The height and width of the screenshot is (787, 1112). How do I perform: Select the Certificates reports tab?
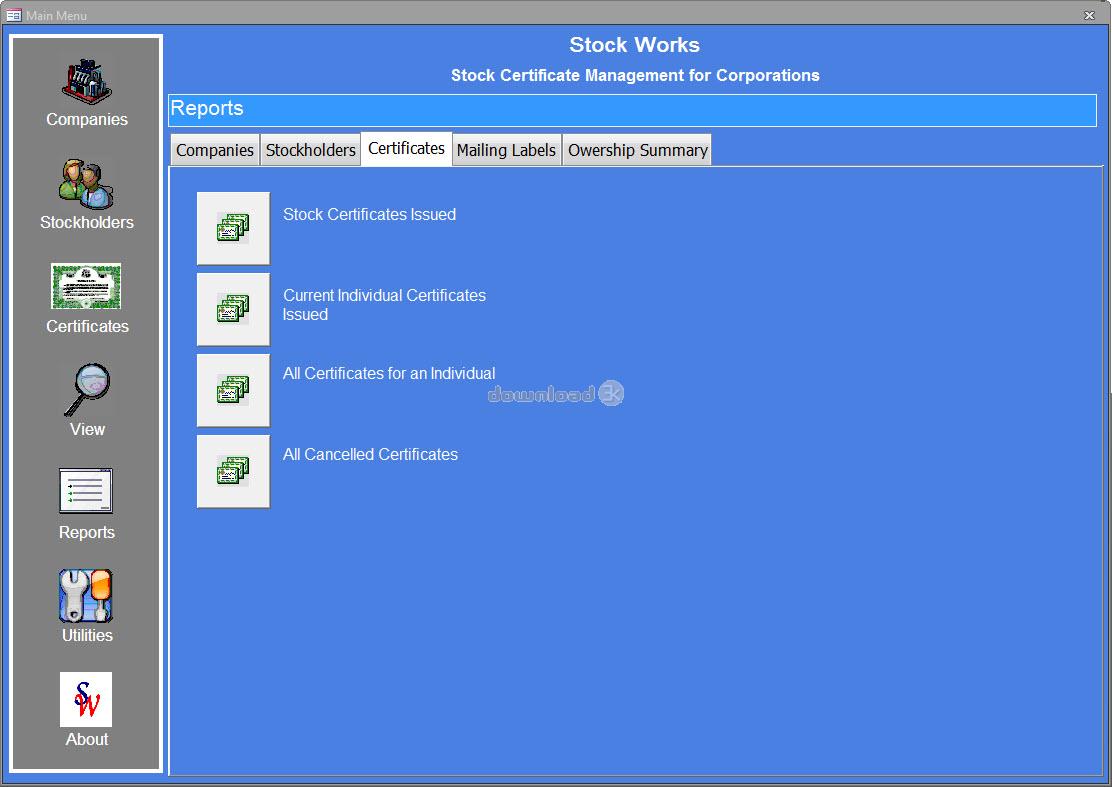tap(406, 149)
